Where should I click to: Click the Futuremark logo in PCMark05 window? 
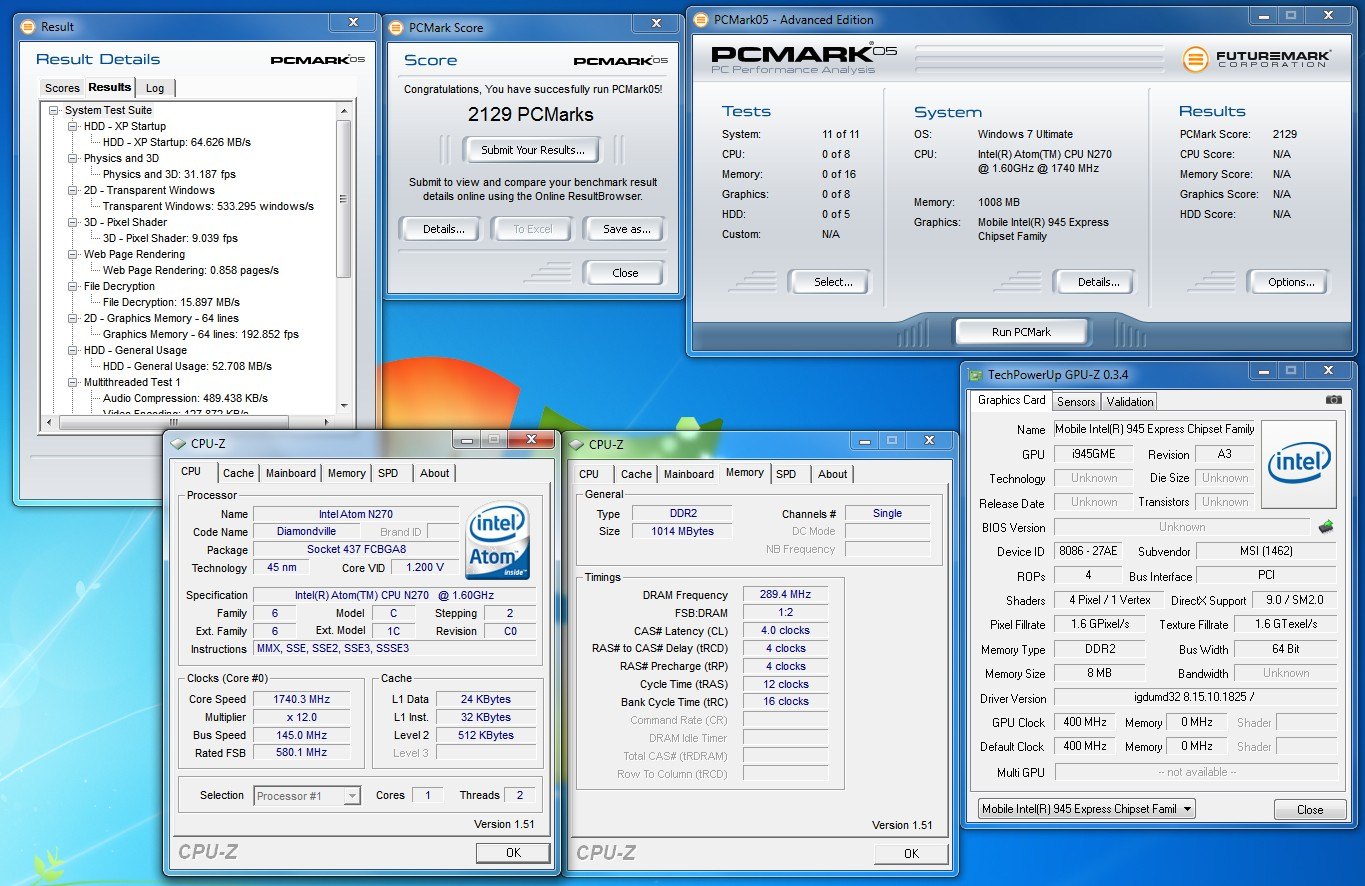click(x=1256, y=59)
